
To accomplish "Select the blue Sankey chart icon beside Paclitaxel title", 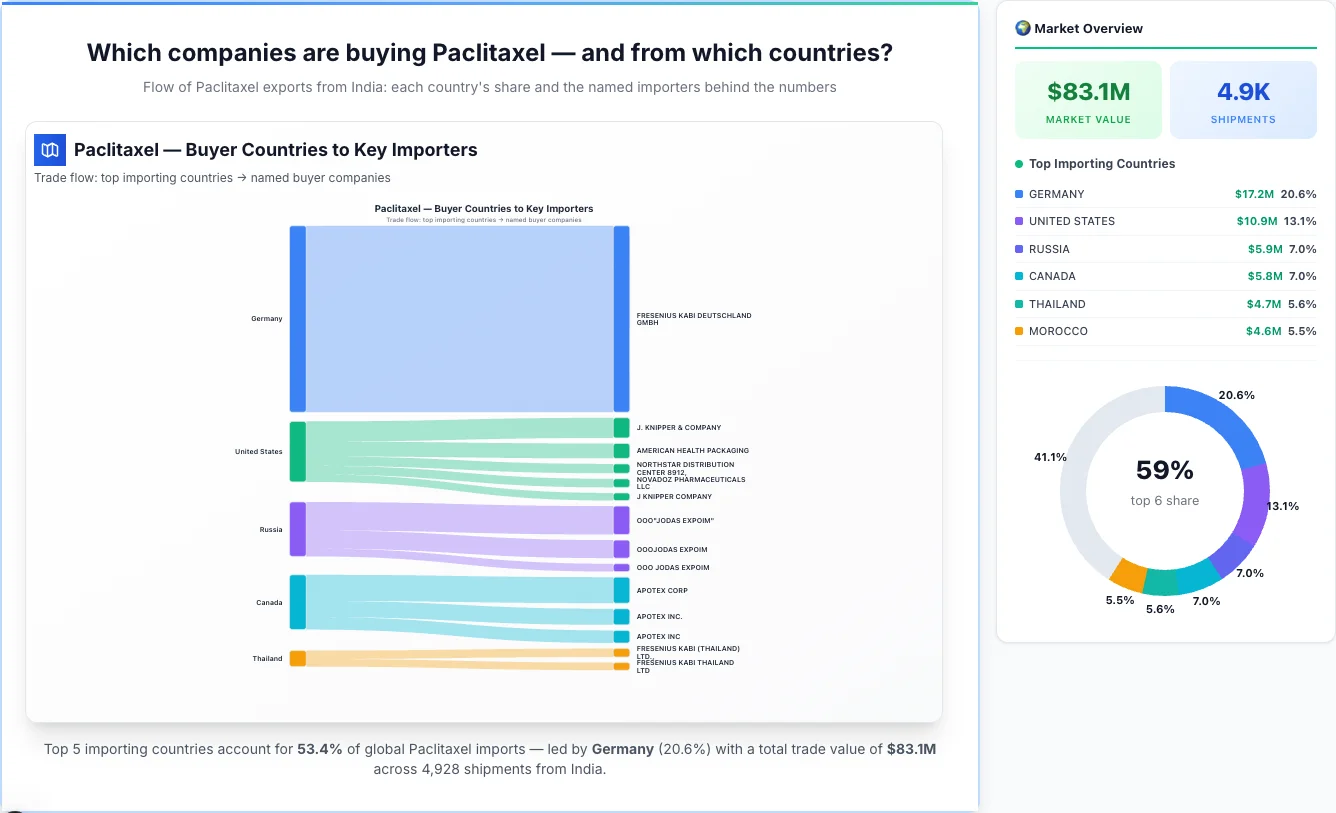I will click(x=49, y=149).
